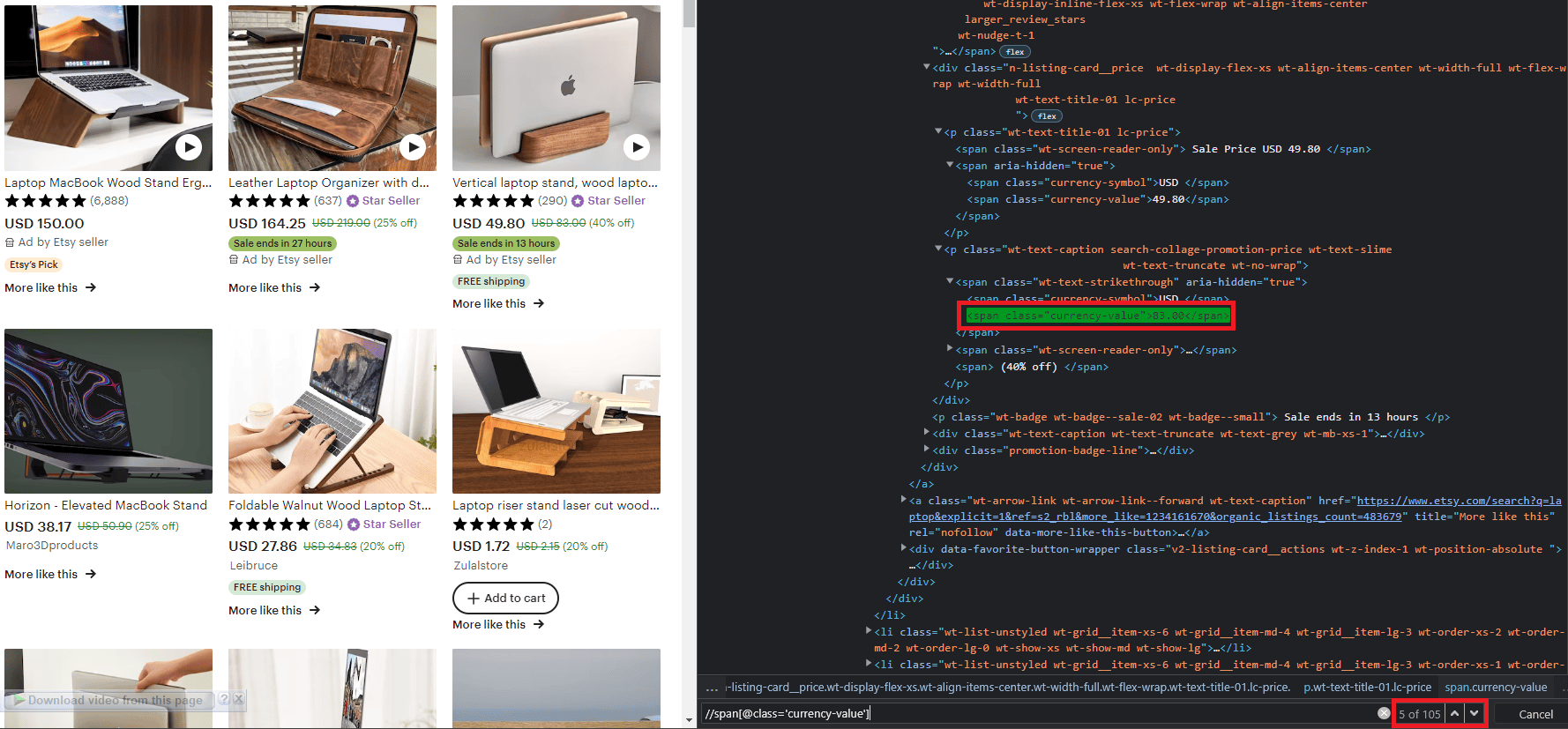Play video on Laptop MacBook Wood Stand listing

pos(188,147)
